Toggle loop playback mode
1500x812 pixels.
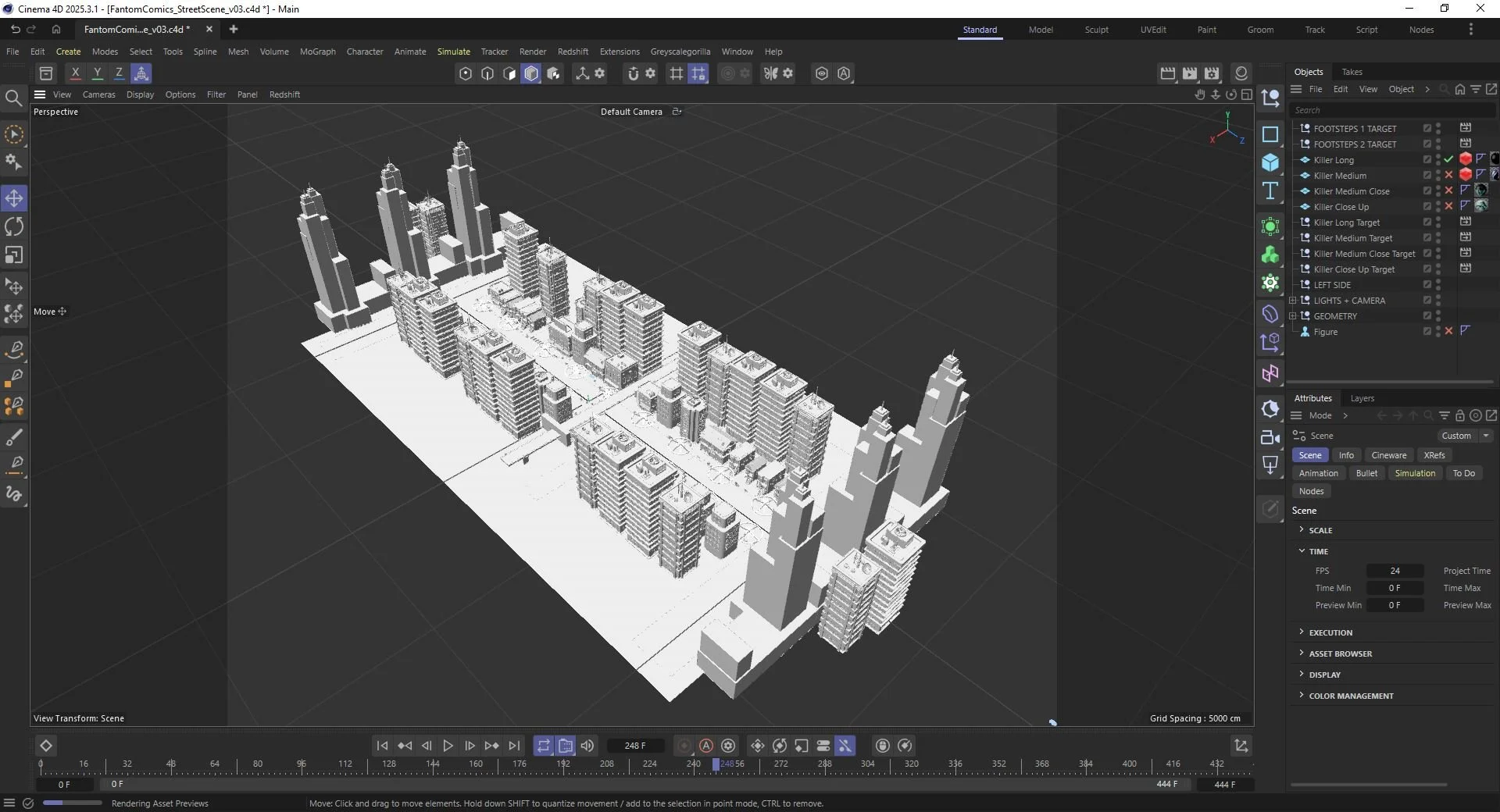(544, 746)
